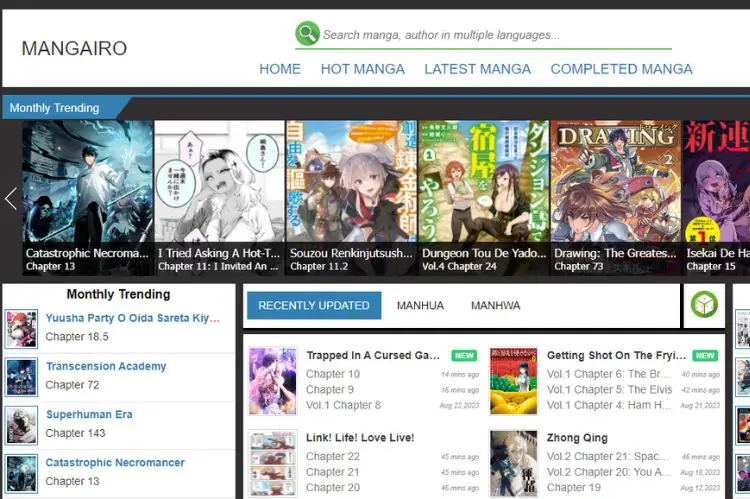Open Transcension Academy title link
This screenshot has height=499, width=750.
coord(106,366)
